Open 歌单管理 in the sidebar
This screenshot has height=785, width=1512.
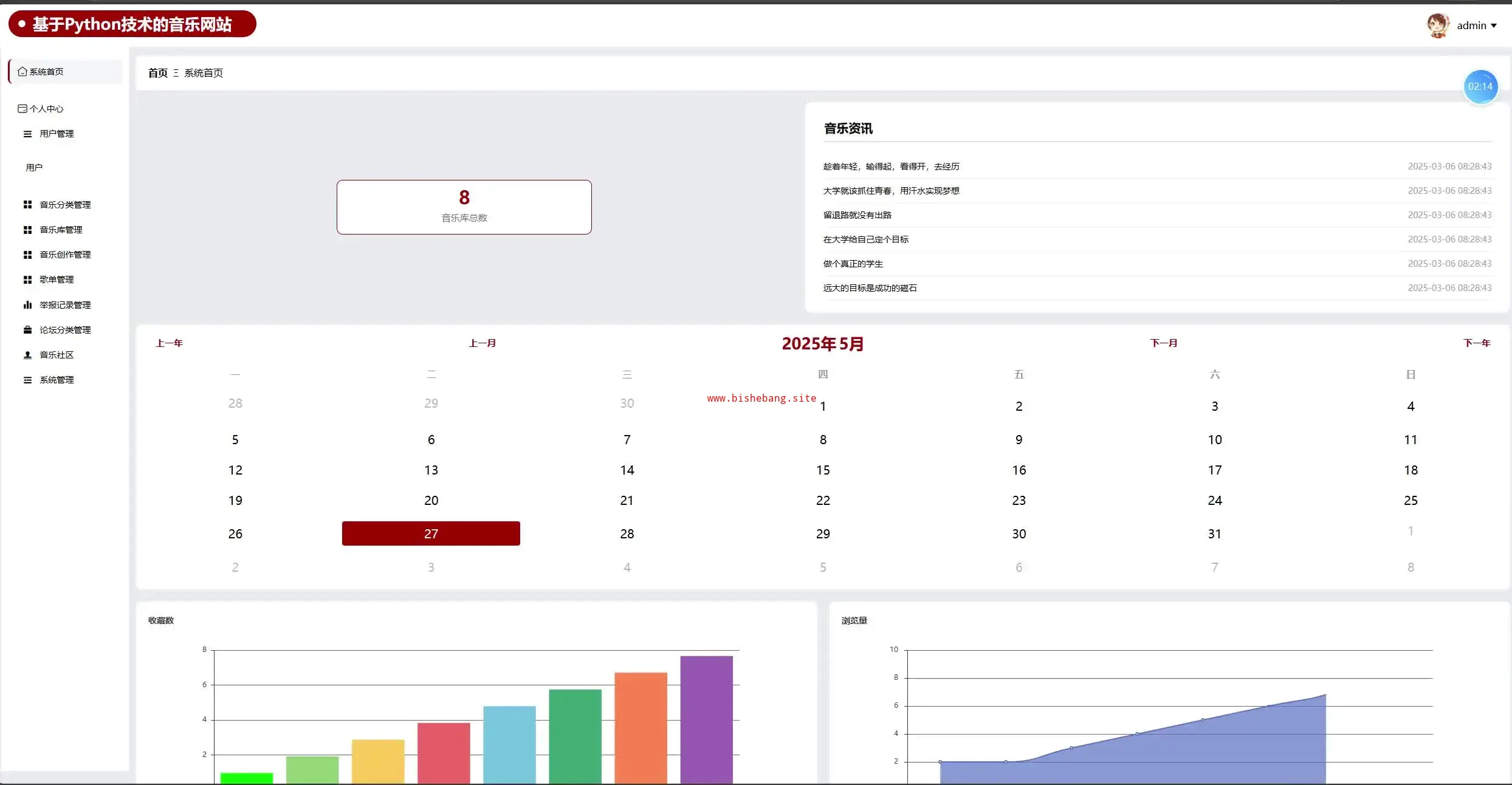point(57,279)
